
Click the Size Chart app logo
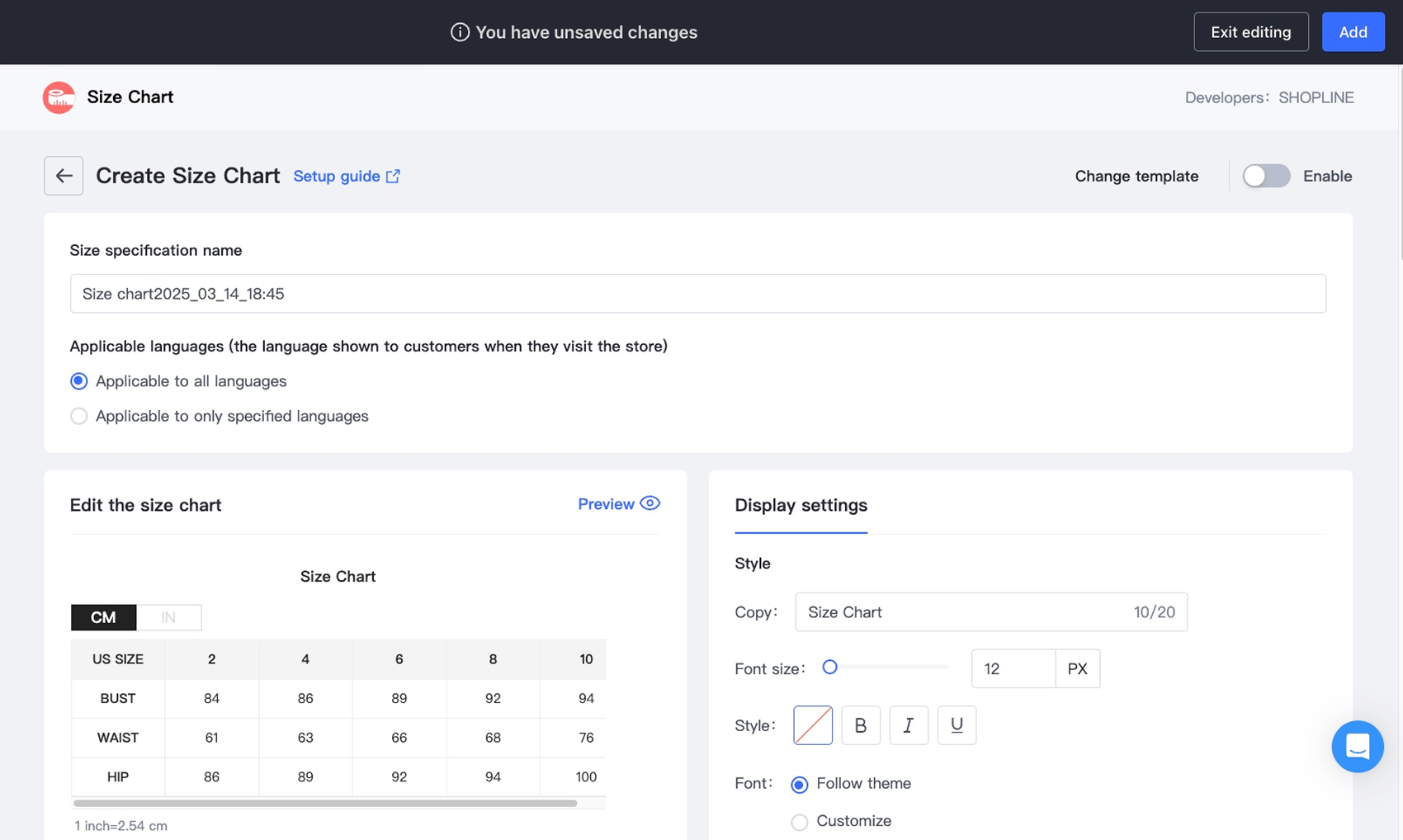coord(59,97)
